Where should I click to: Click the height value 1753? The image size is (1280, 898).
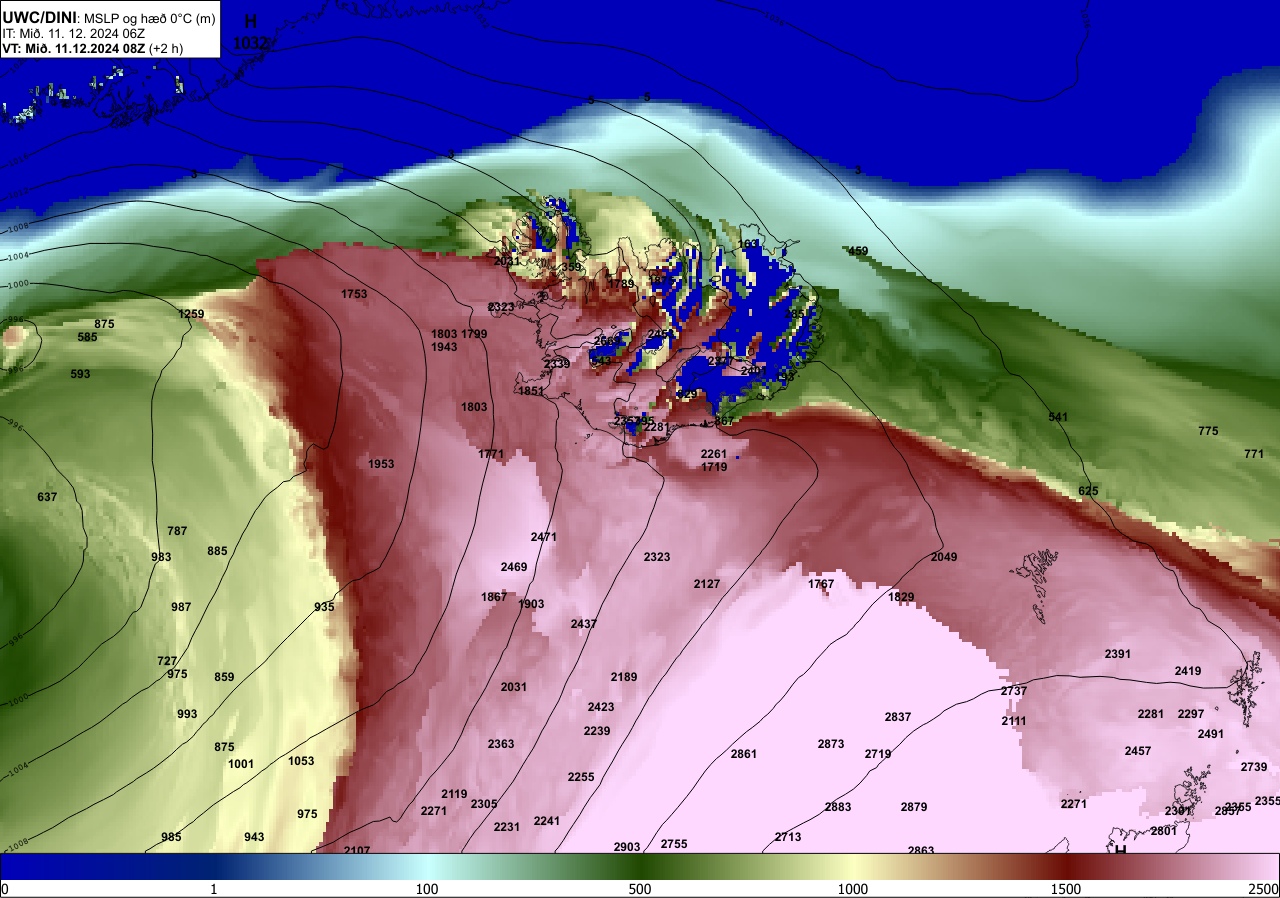pyautogui.click(x=354, y=294)
